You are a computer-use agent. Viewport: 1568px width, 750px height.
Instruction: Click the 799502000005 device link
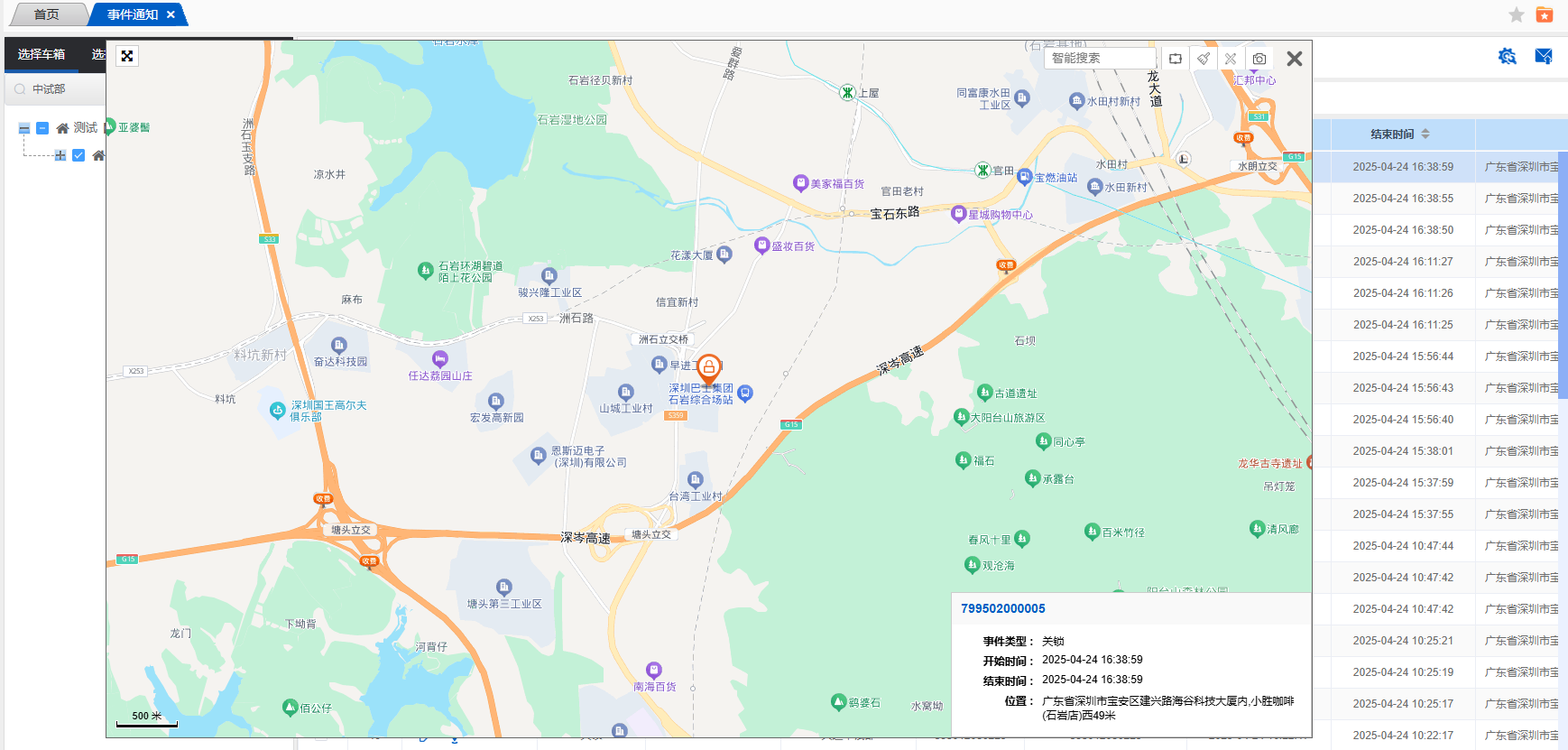(1003, 608)
